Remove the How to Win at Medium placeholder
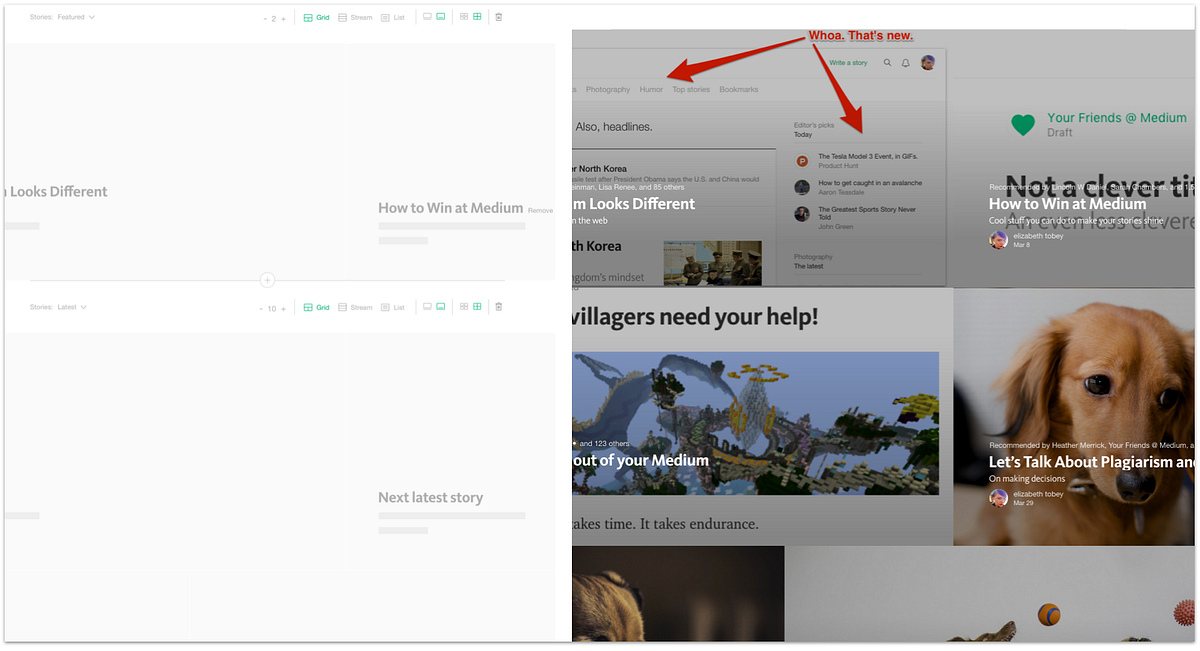The height and width of the screenshot is (651, 1200). (x=540, y=210)
